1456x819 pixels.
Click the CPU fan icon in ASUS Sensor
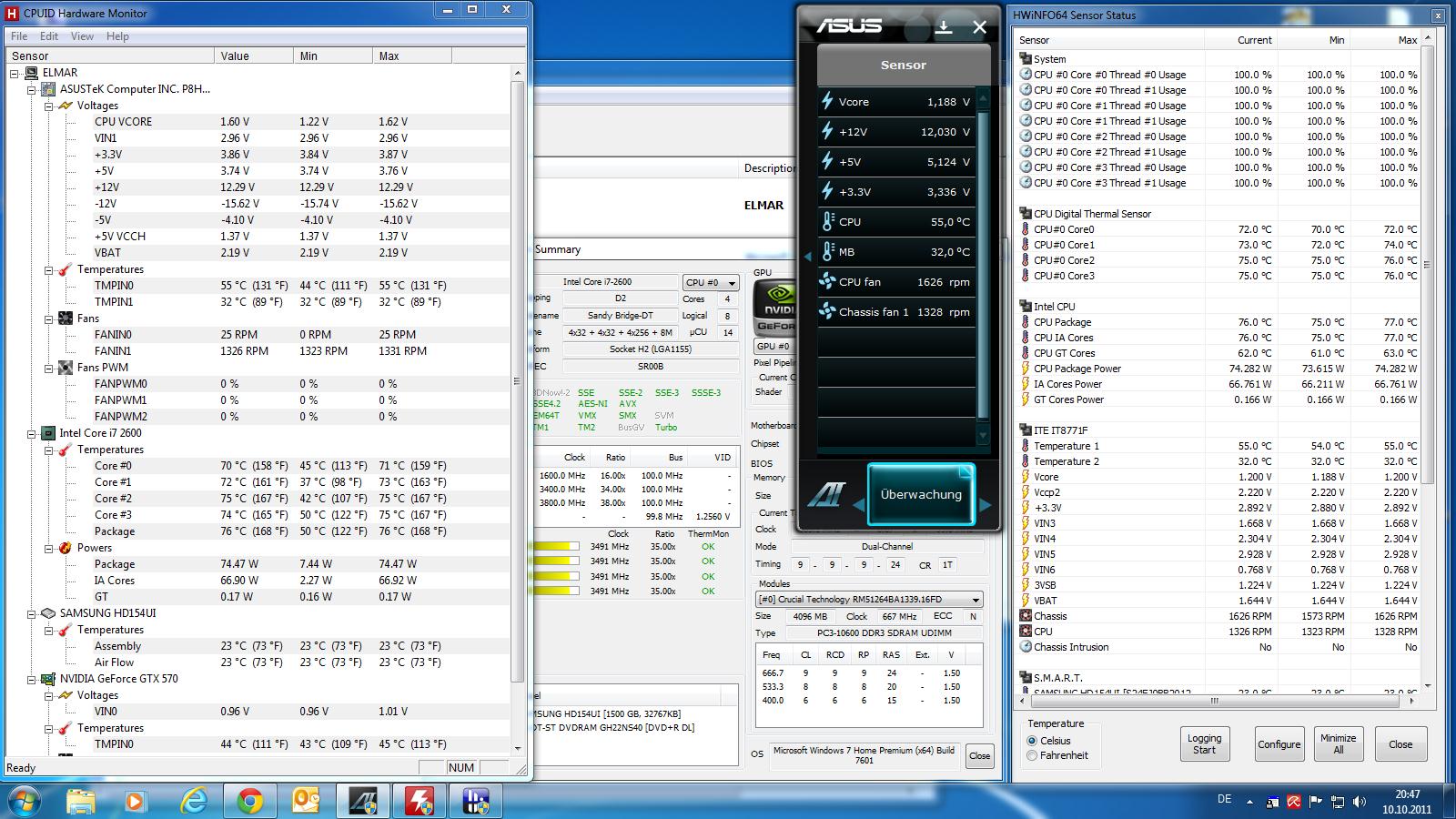click(x=827, y=282)
